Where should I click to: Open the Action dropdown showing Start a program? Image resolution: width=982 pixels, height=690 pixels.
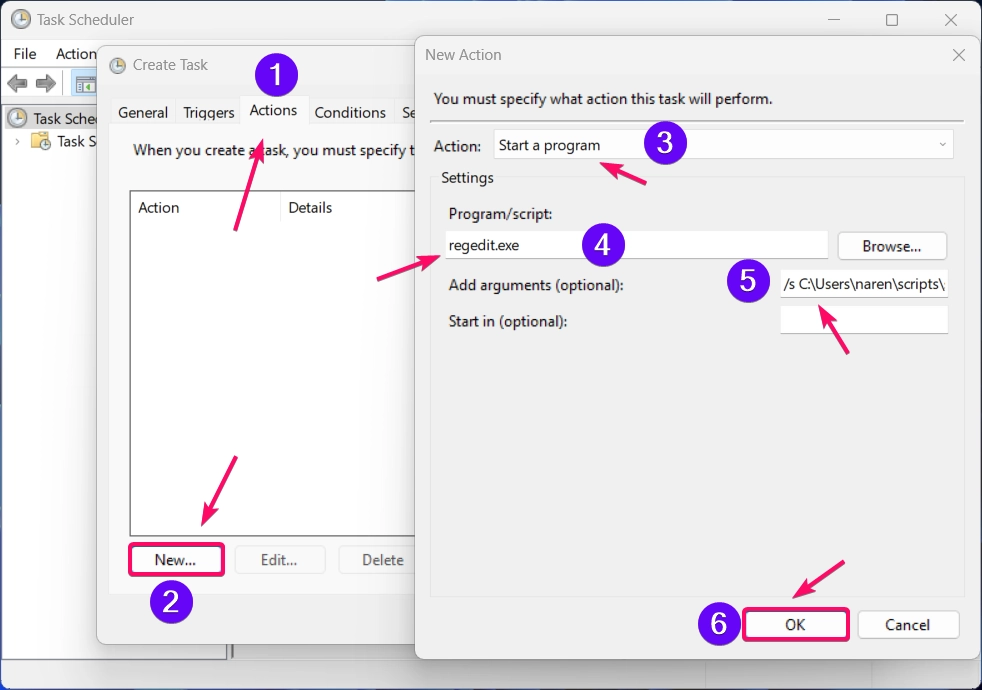(723, 145)
